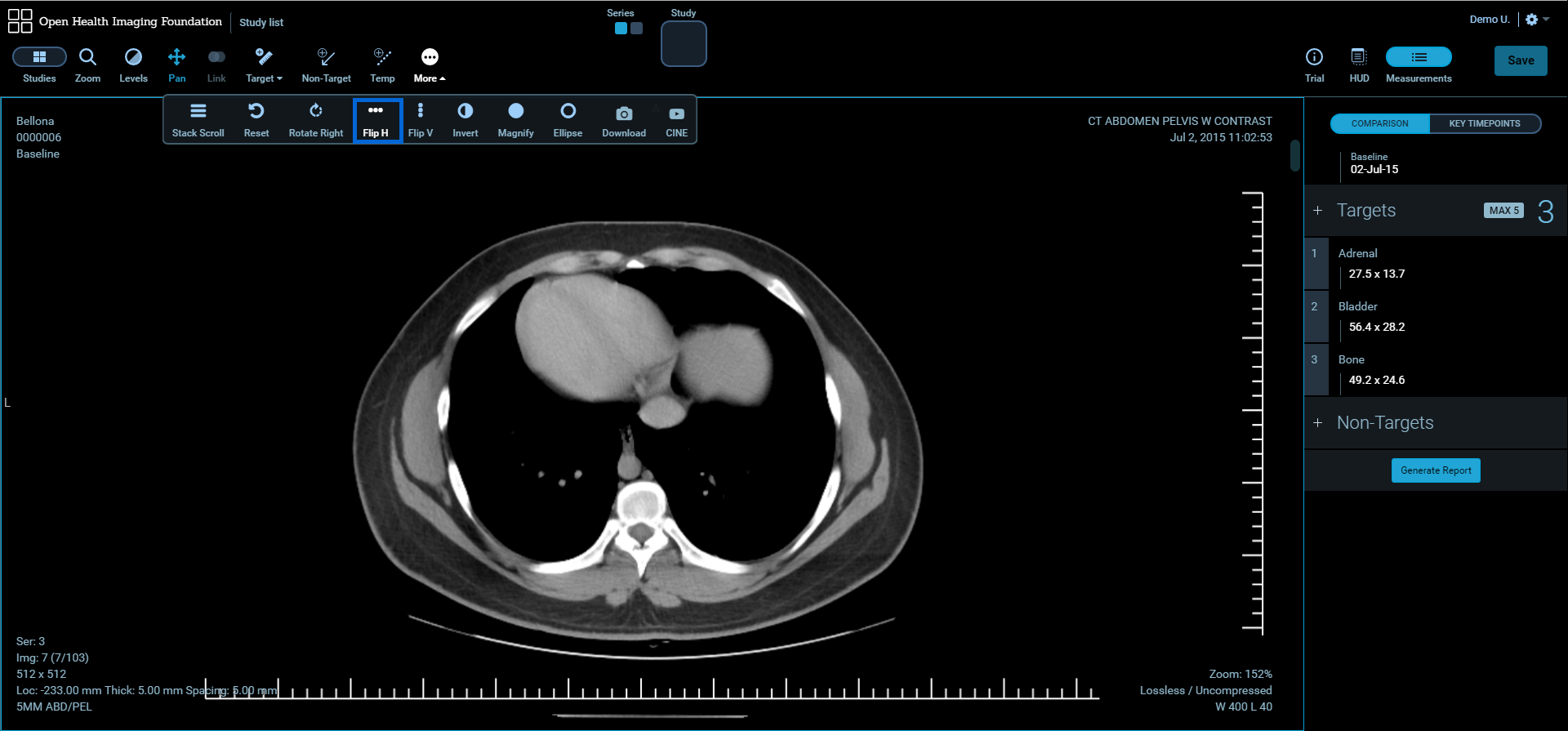Toggle the Measurements panel
Screen dimensions: 1568x731
click(1419, 65)
